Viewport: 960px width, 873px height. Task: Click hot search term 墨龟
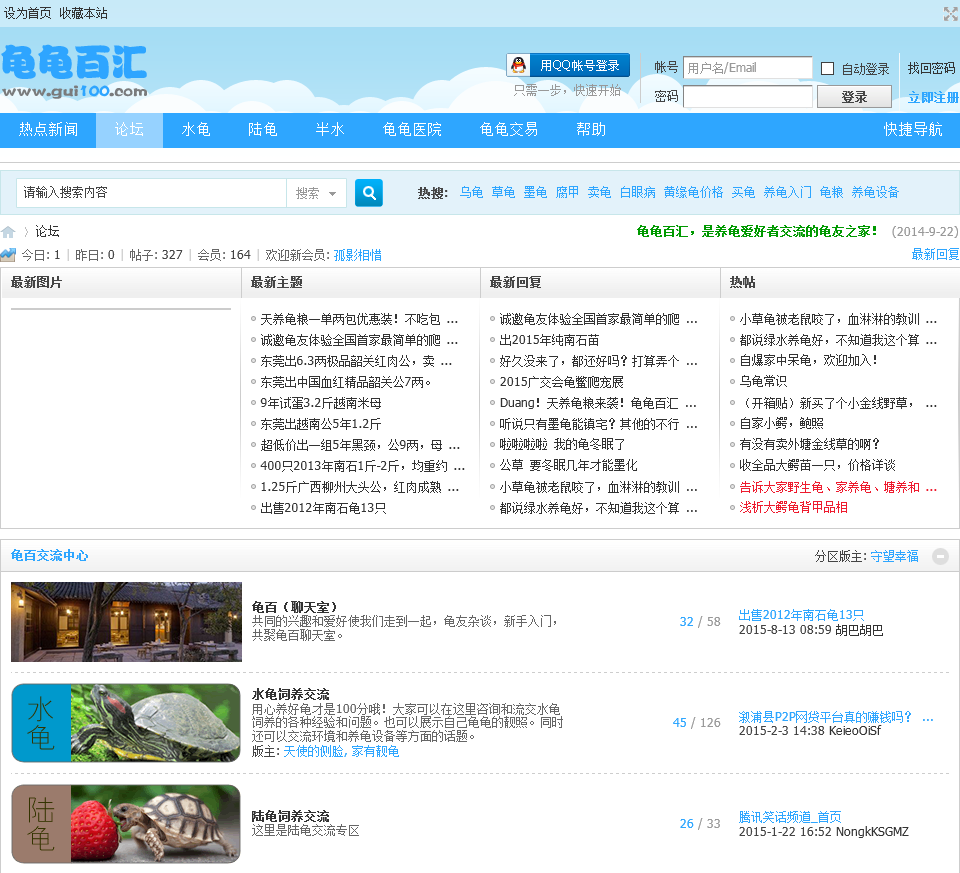coord(535,193)
